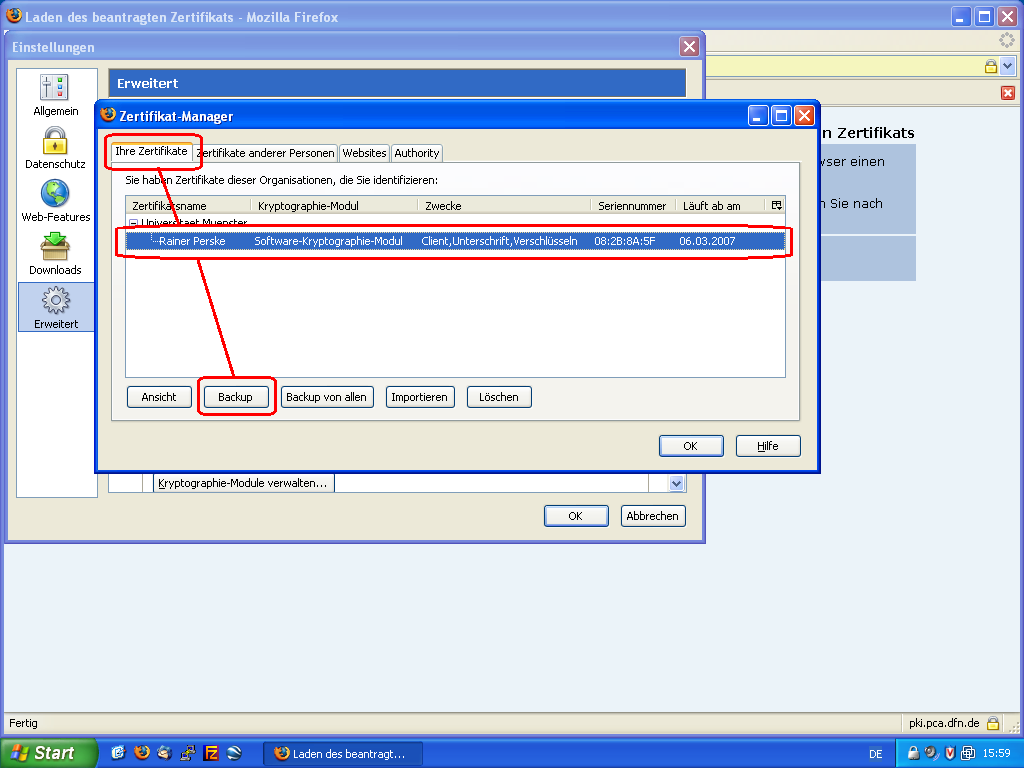Open Hilfe in Zertifikat-Manager
Screen dimensions: 1024x768
pyautogui.click(x=767, y=446)
